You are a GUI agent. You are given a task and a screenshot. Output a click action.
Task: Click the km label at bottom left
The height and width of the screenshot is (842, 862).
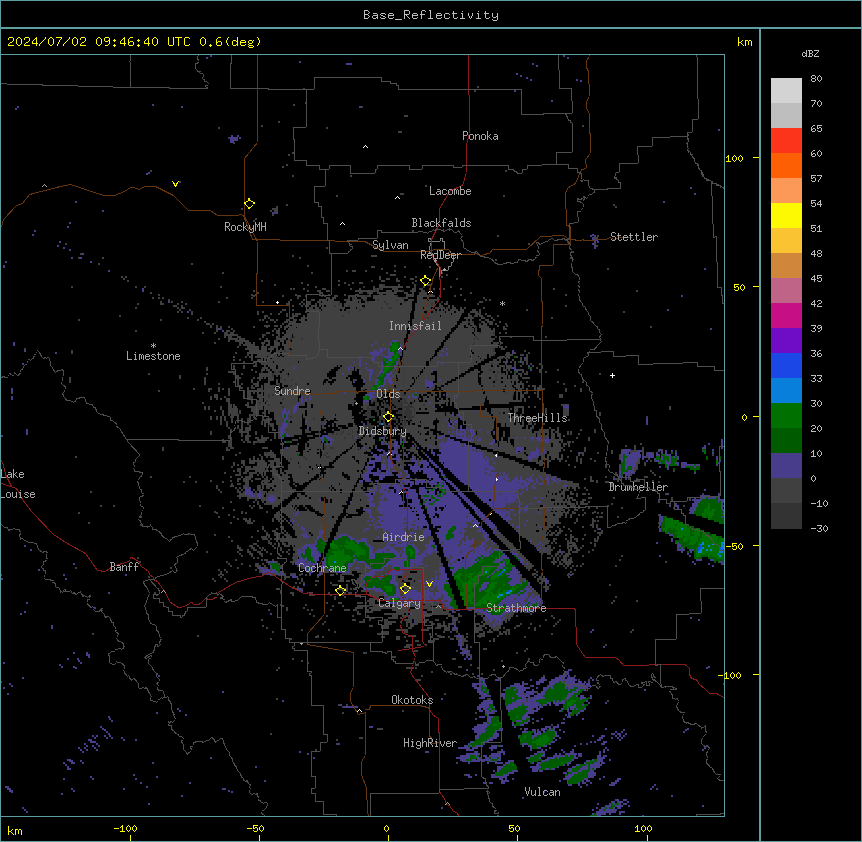click(x=15, y=830)
